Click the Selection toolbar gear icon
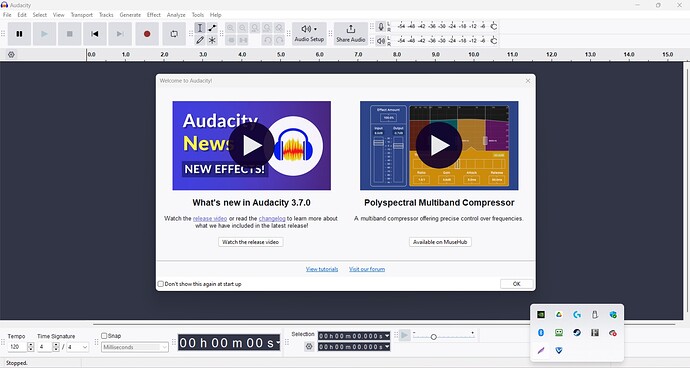 click(x=309, y=347)
